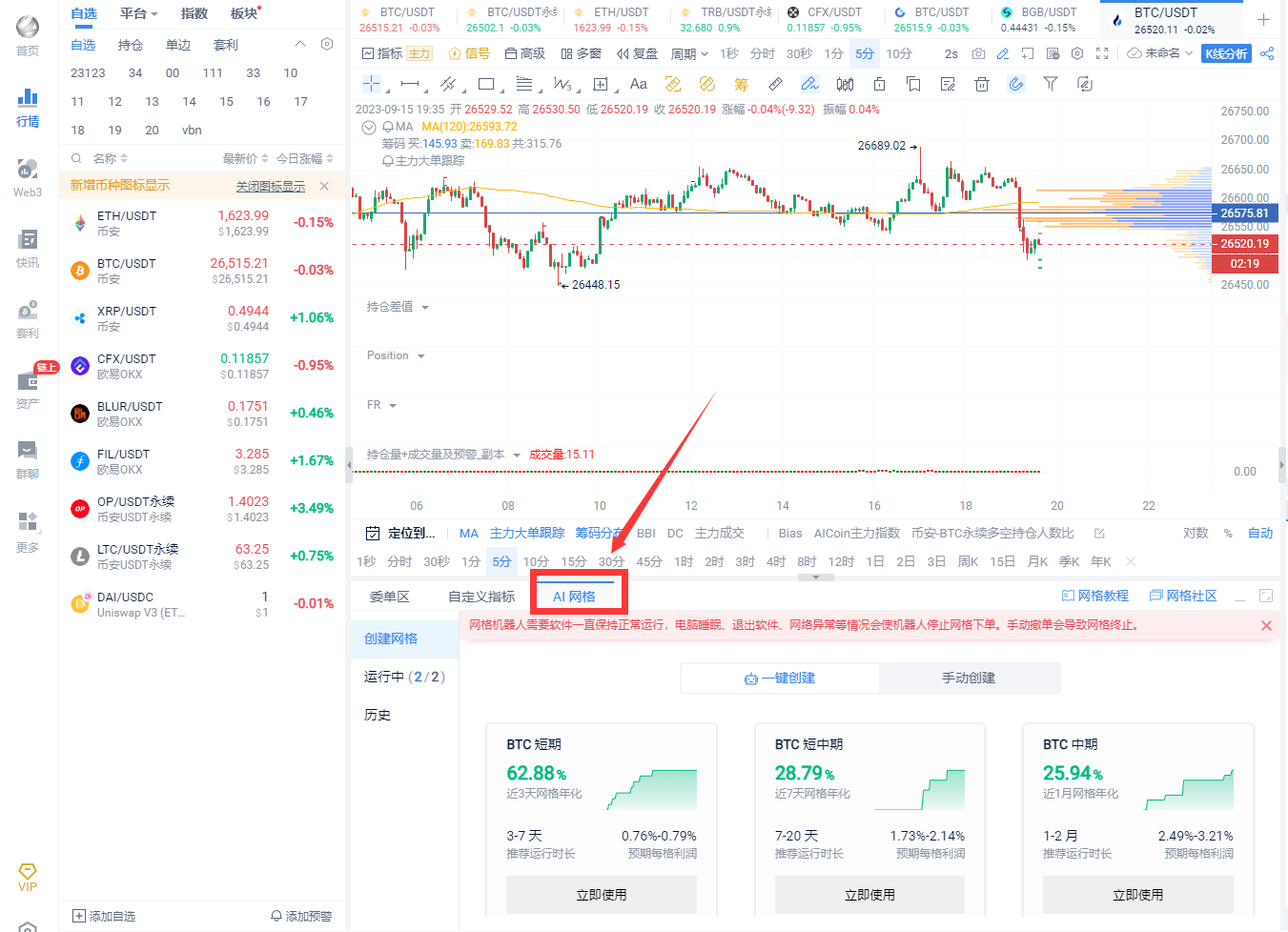Toggle the Bias indicator
1288x932 pixels.
(790, 533)
